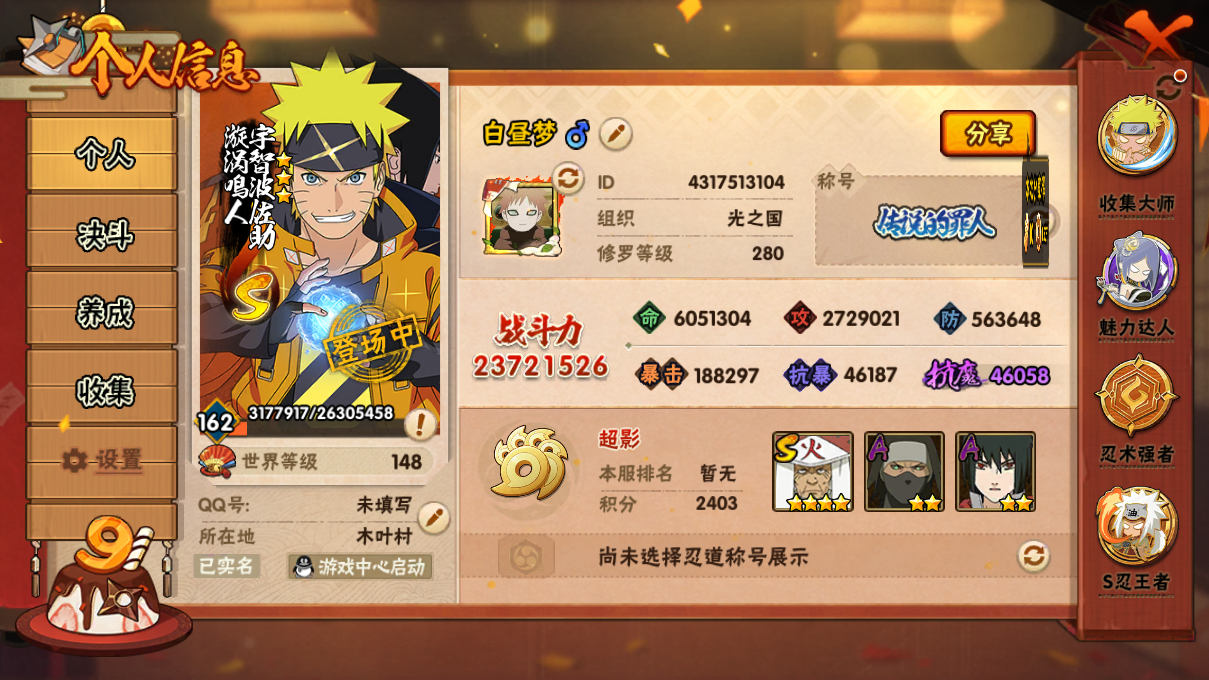Open the 养成 tab

[x=104, y=313]
